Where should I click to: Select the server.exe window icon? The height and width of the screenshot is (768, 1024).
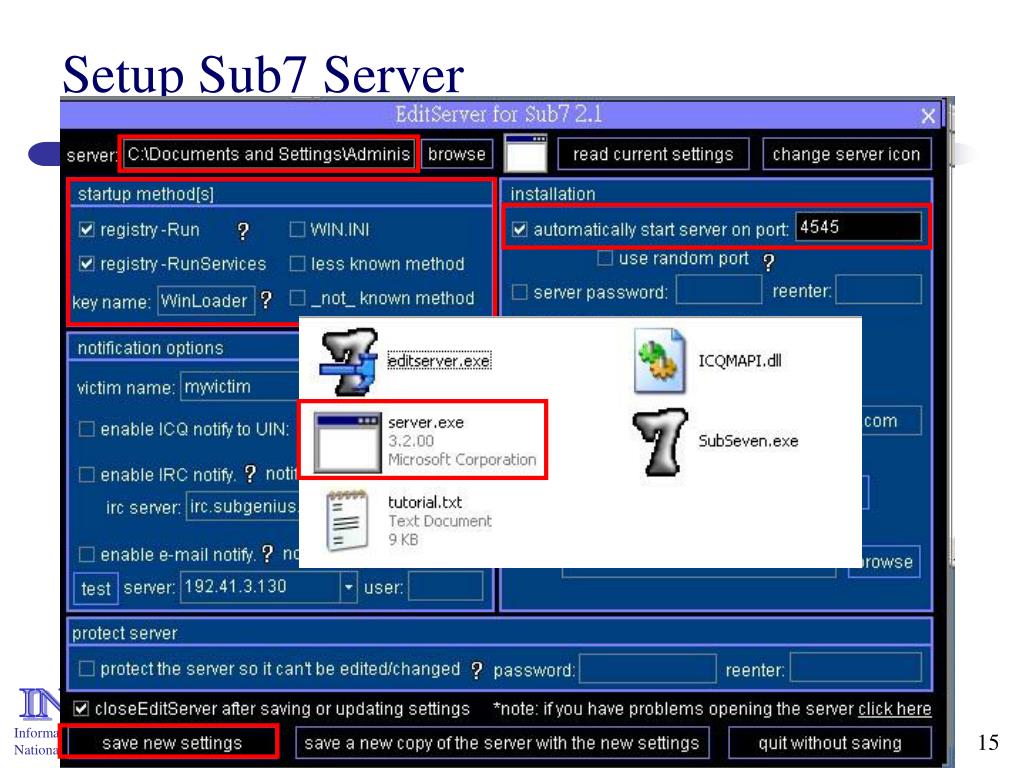click(347, 442)
